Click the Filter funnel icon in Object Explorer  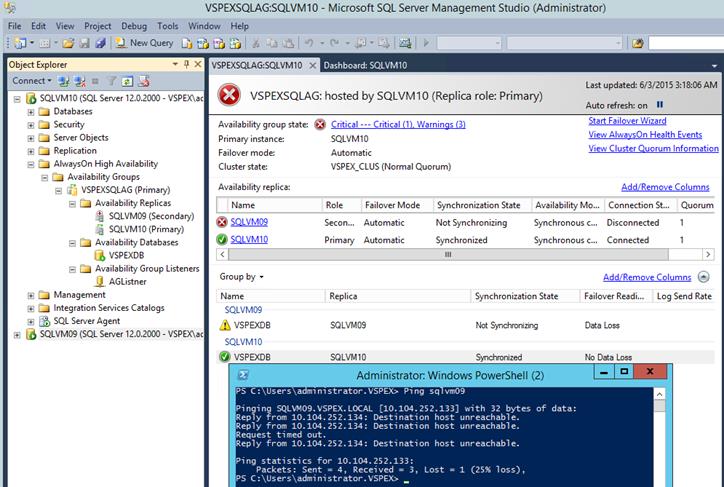(x=111, y=81)
